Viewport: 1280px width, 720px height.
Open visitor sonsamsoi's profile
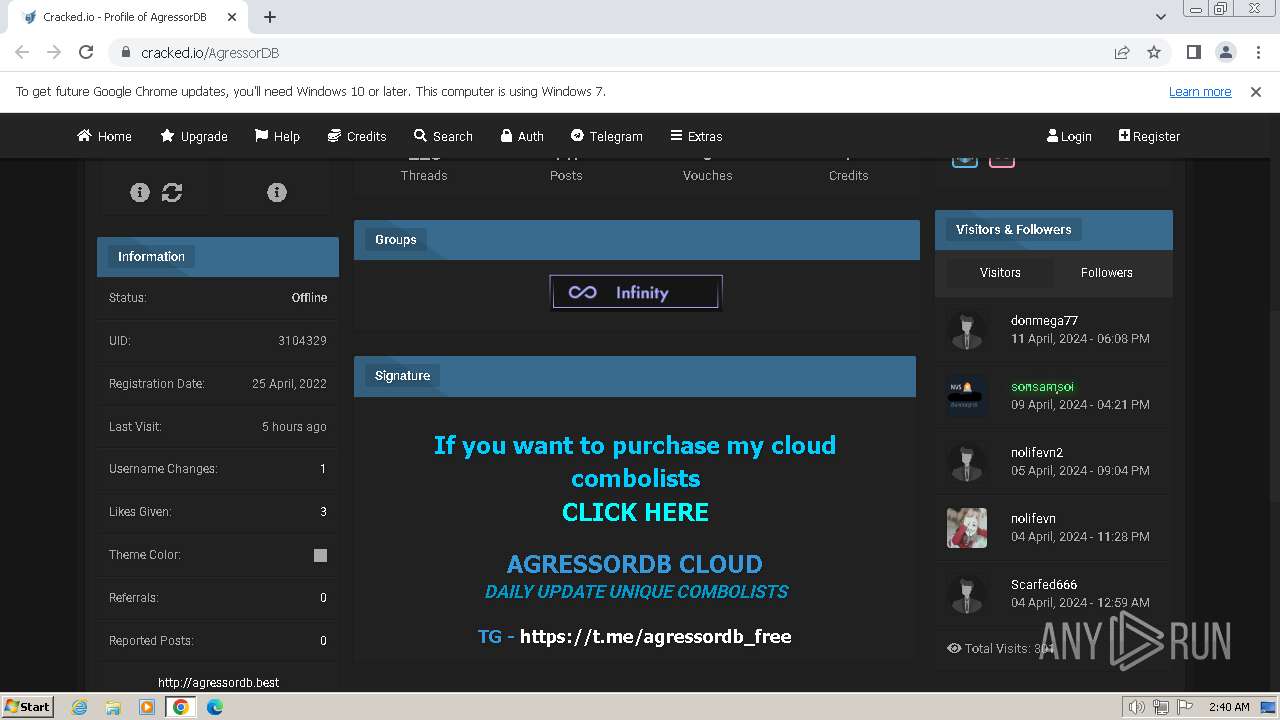pyautogui.click(x=1042, y=387)
